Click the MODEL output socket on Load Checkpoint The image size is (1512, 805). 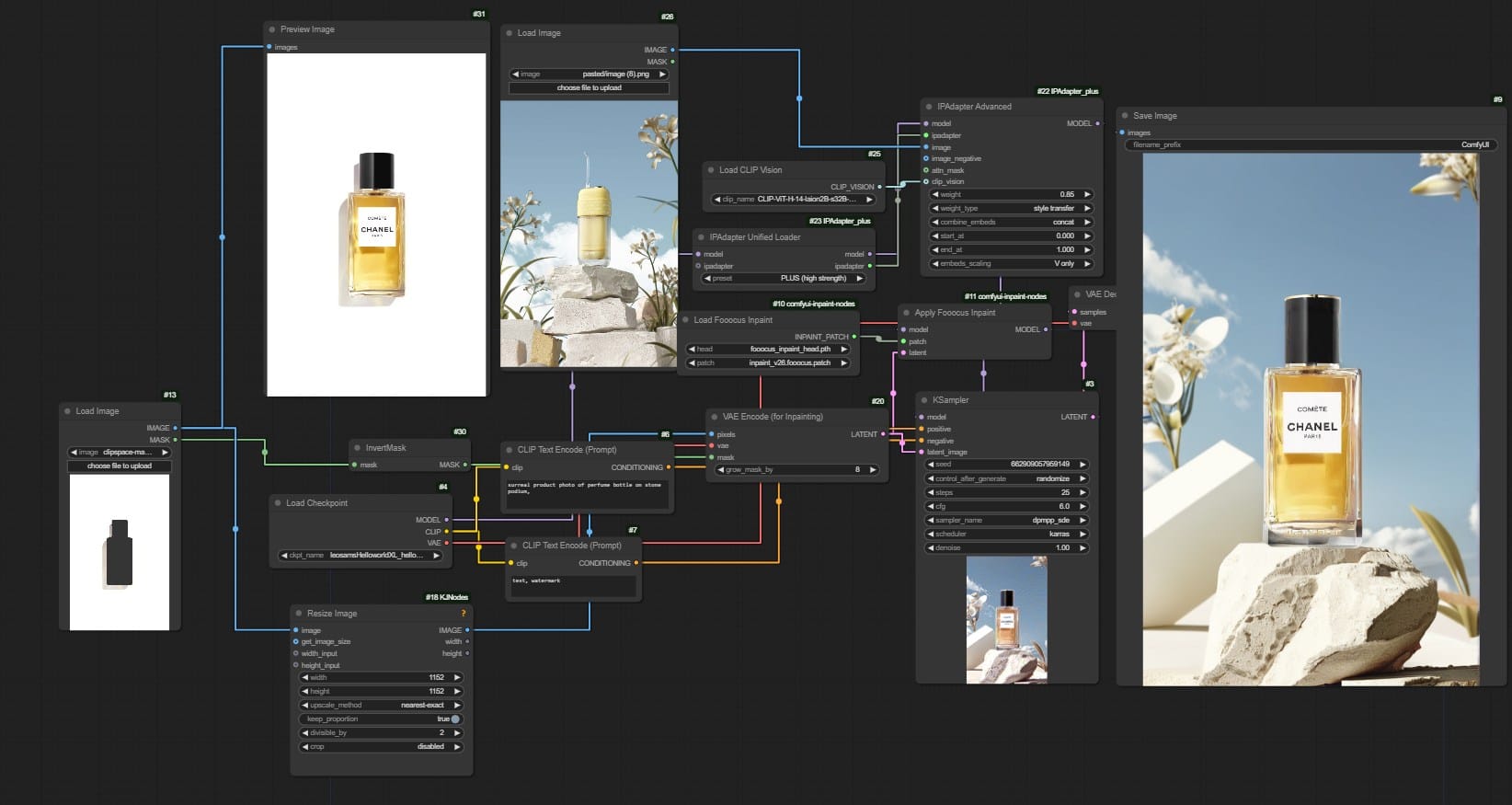(447, 520)
